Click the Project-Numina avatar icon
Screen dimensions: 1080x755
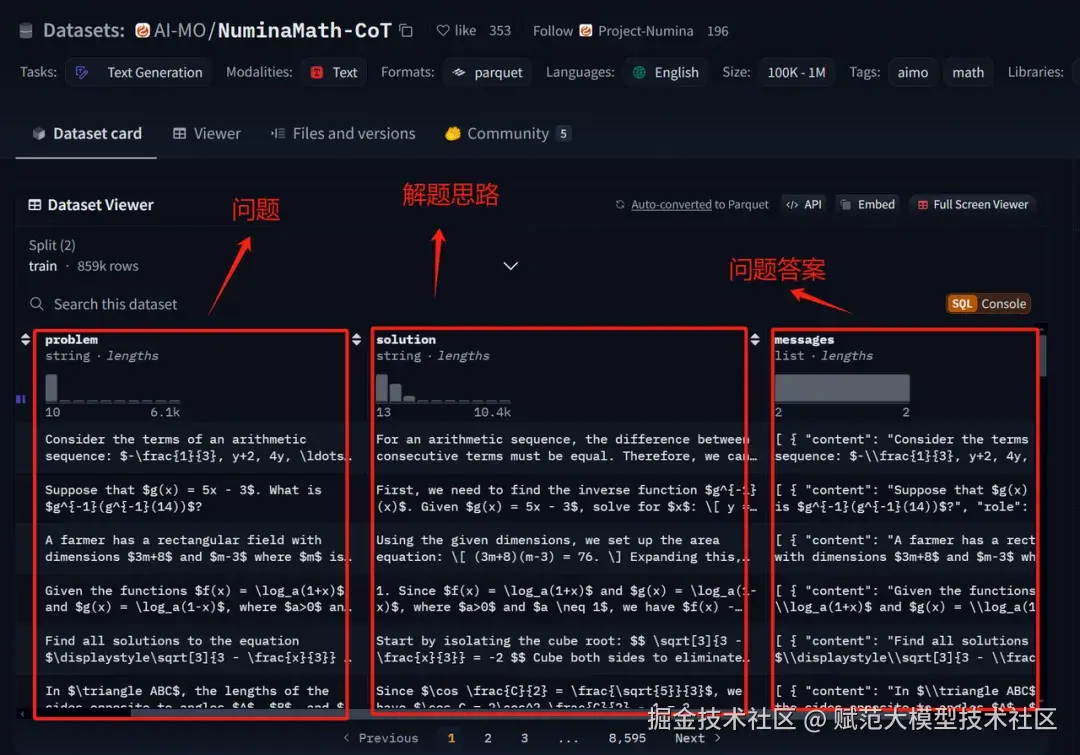pos(585,31)
